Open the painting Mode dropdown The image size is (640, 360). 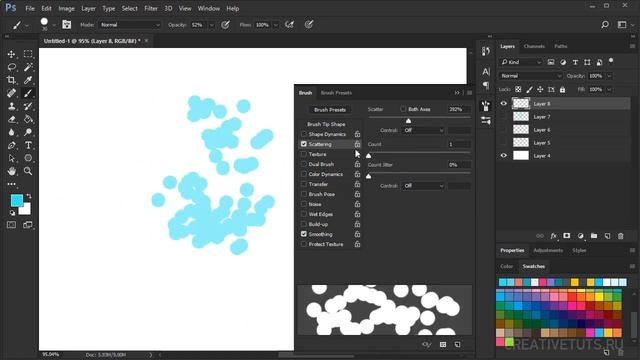coord(130,25)
